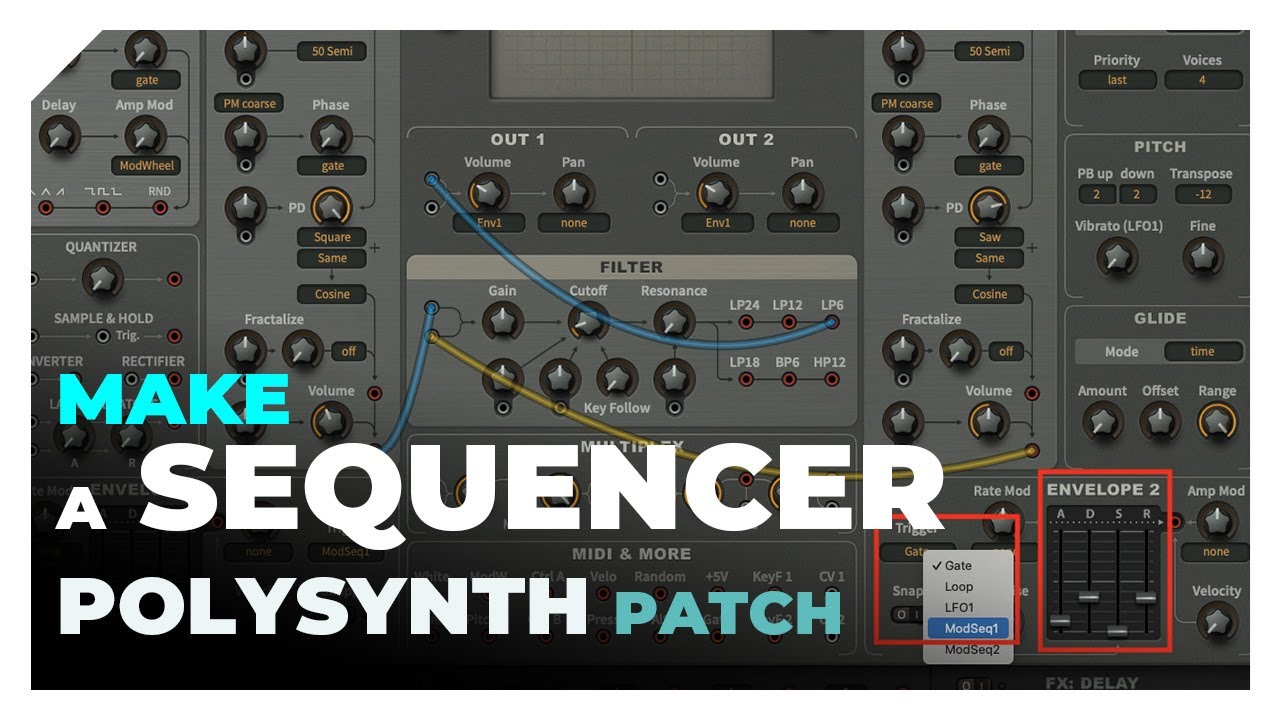Image resolution: width=1280 pixels, height=720 pixels.
Task: Open the Glide Mode selector showing time
Action: pyautogui.click(x=1203, y=352)
